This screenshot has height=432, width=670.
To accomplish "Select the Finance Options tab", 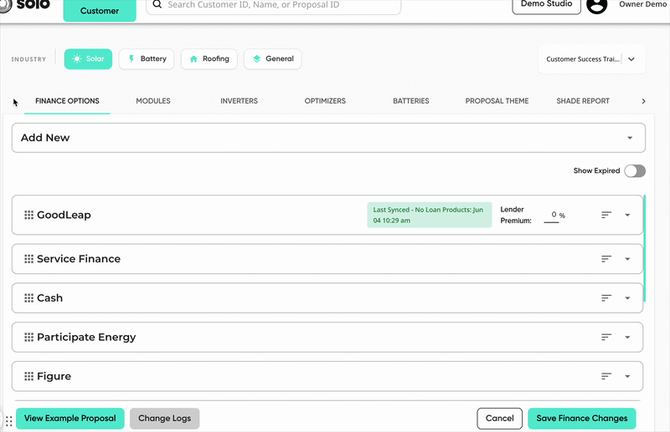I will click(x=67, y=101).
